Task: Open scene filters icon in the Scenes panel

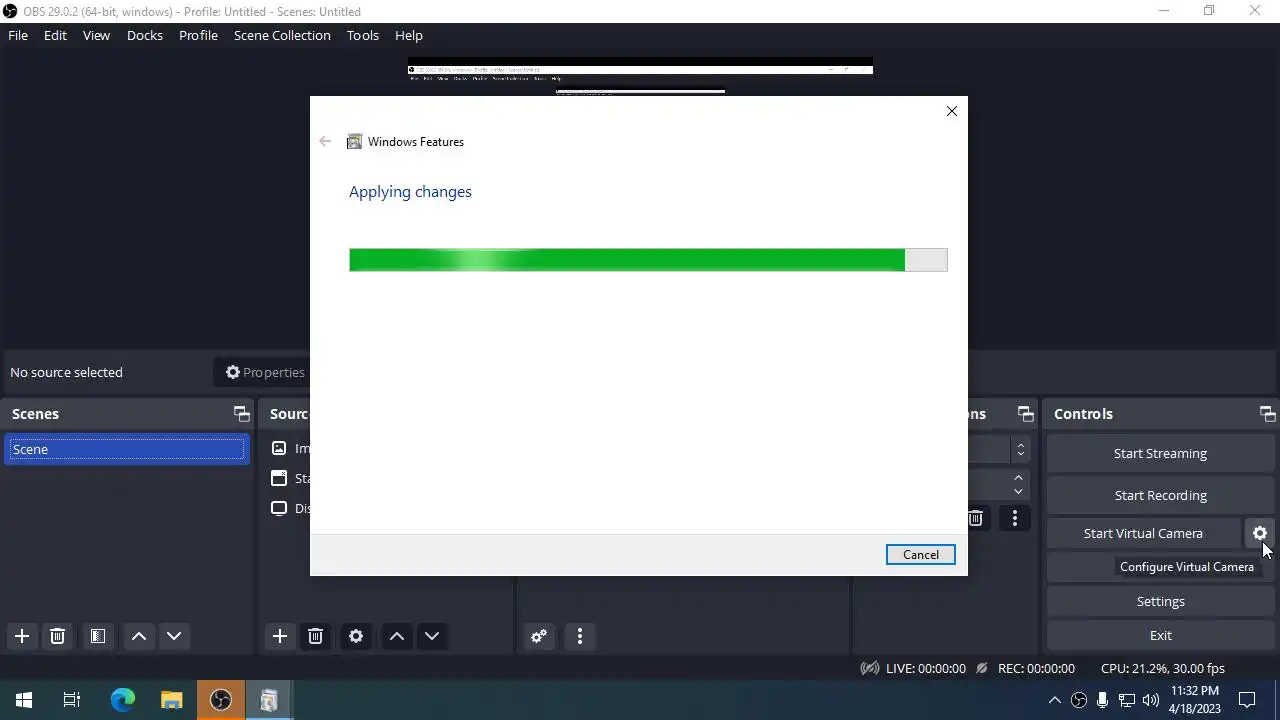Action: point(97,636)
